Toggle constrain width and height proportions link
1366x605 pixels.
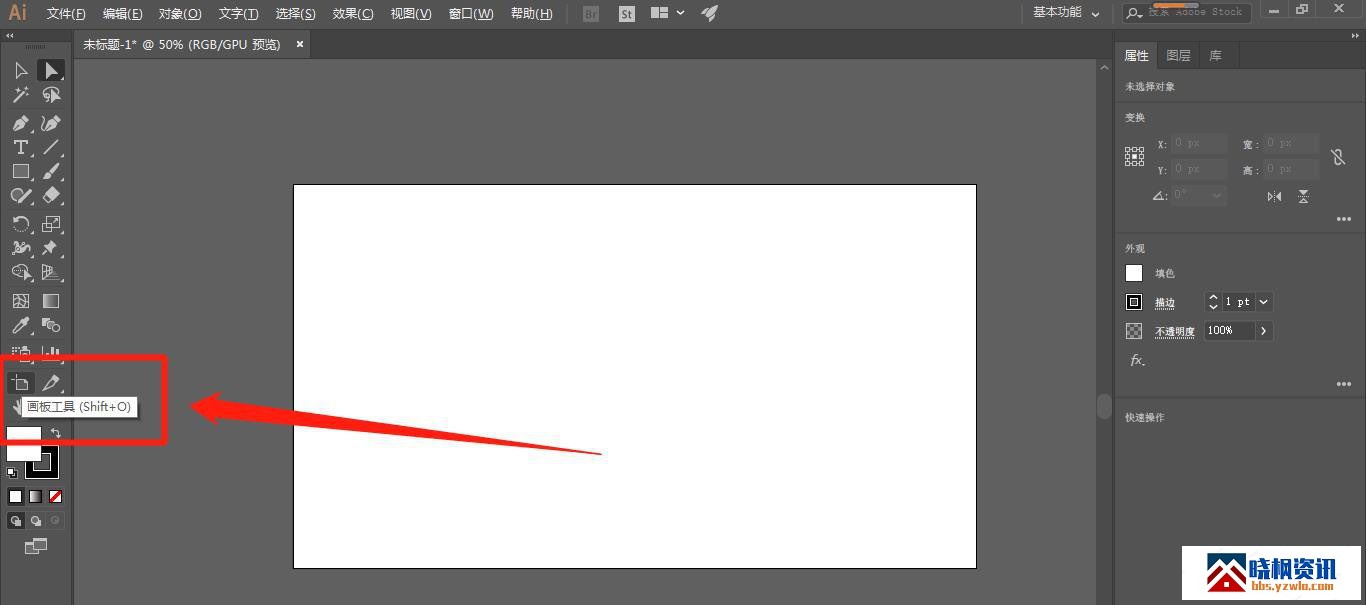tap(1338, 157)
